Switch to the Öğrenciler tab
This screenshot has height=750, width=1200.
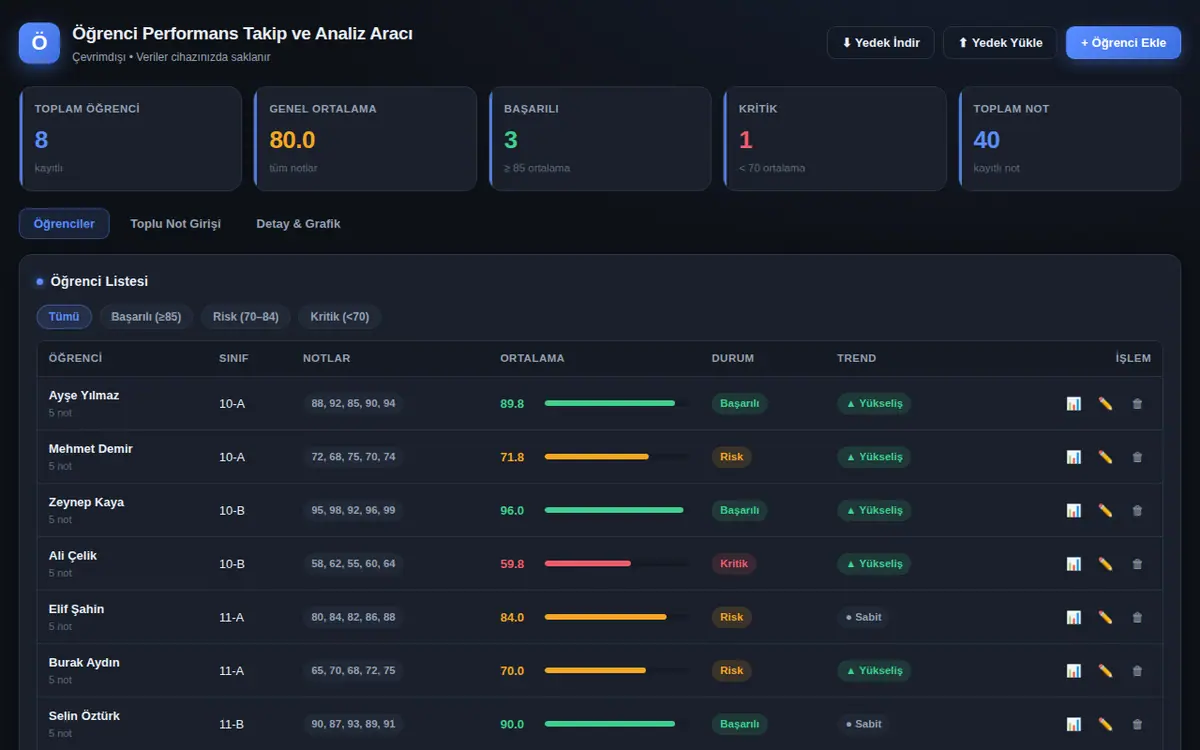64,224
